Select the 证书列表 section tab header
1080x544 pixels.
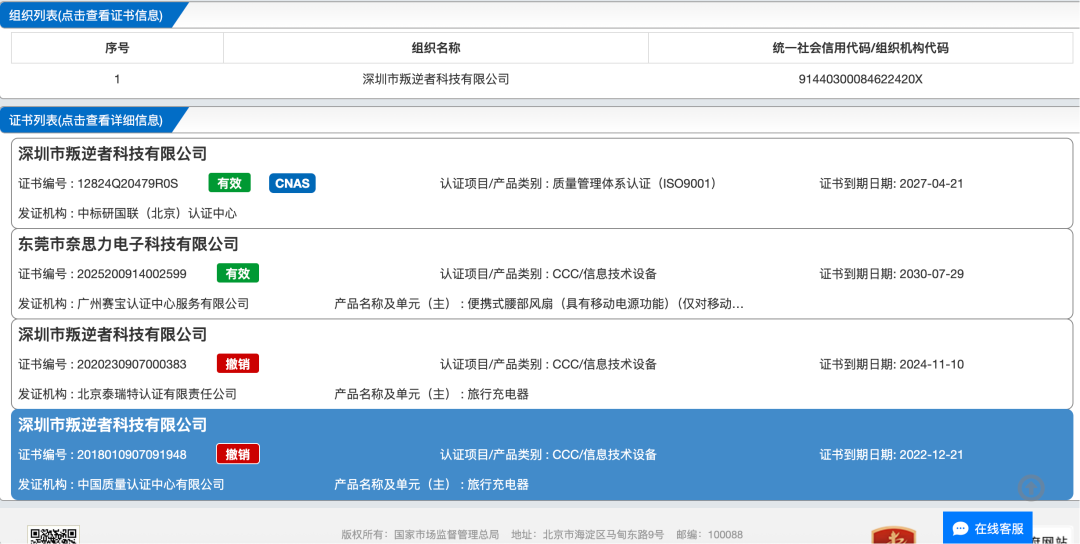coord(85,120)
